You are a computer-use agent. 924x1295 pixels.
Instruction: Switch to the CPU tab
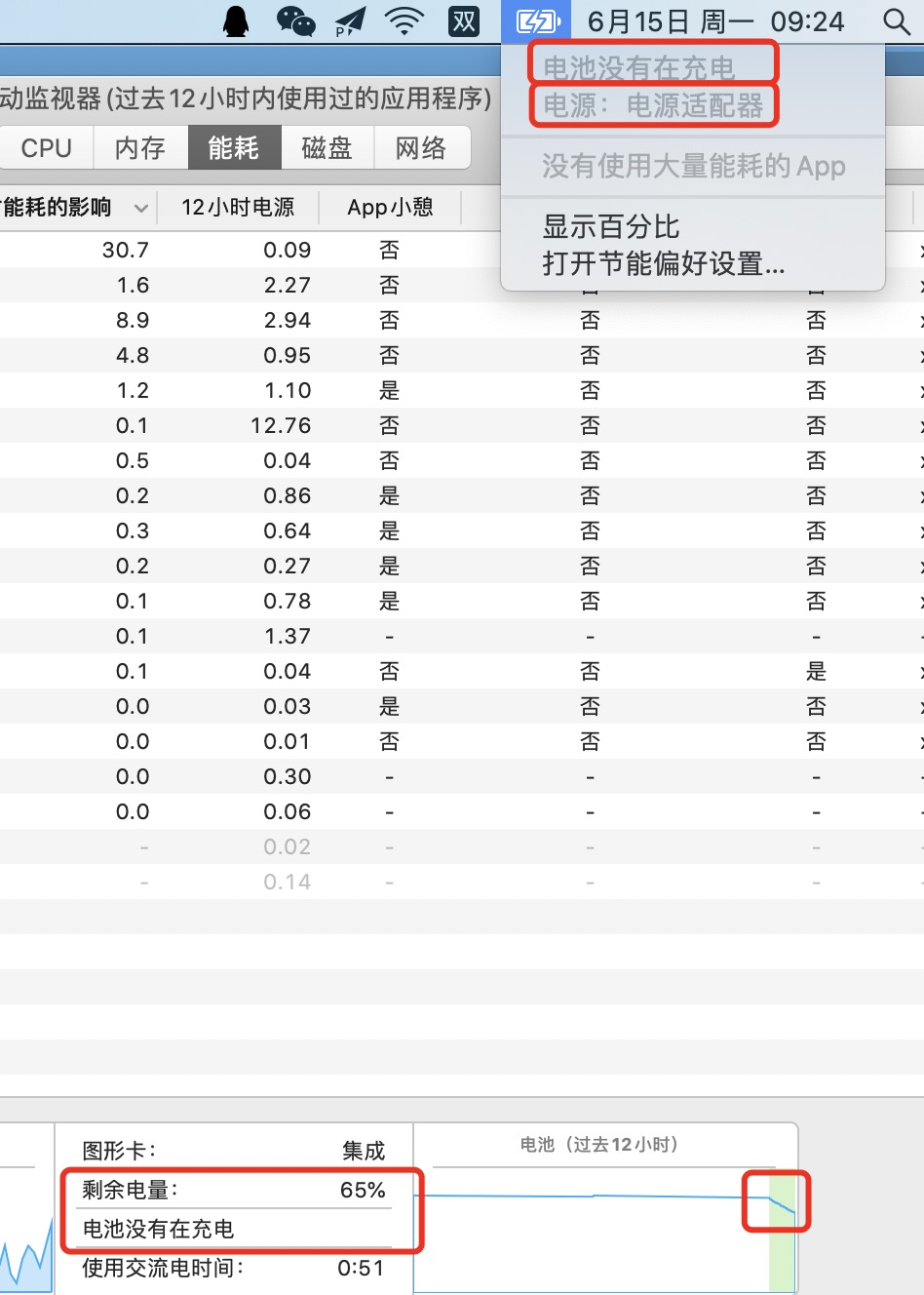[x=46, y=148]
